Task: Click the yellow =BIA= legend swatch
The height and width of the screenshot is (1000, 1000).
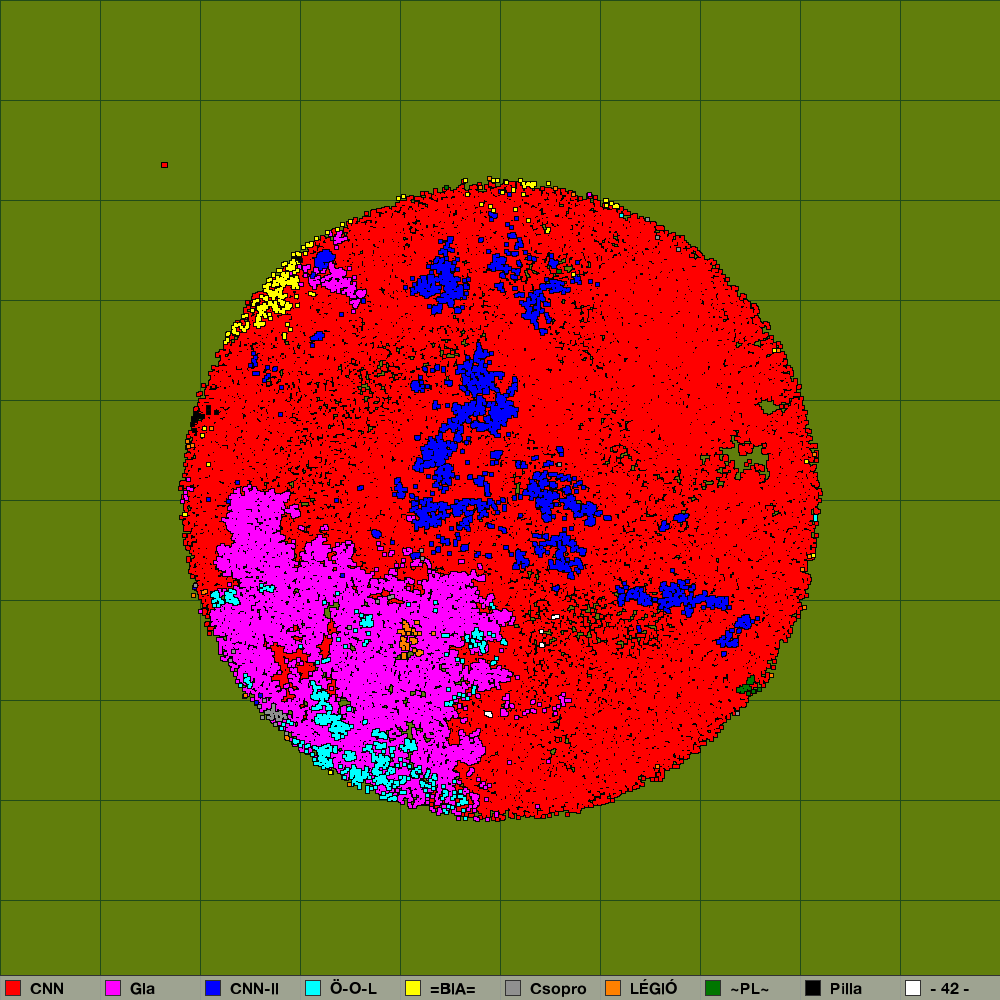Action: coord(413,988)
